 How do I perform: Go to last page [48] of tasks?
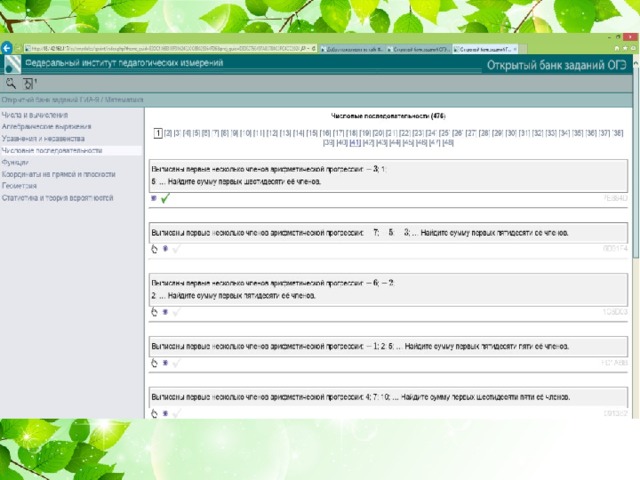coord(448,143)
